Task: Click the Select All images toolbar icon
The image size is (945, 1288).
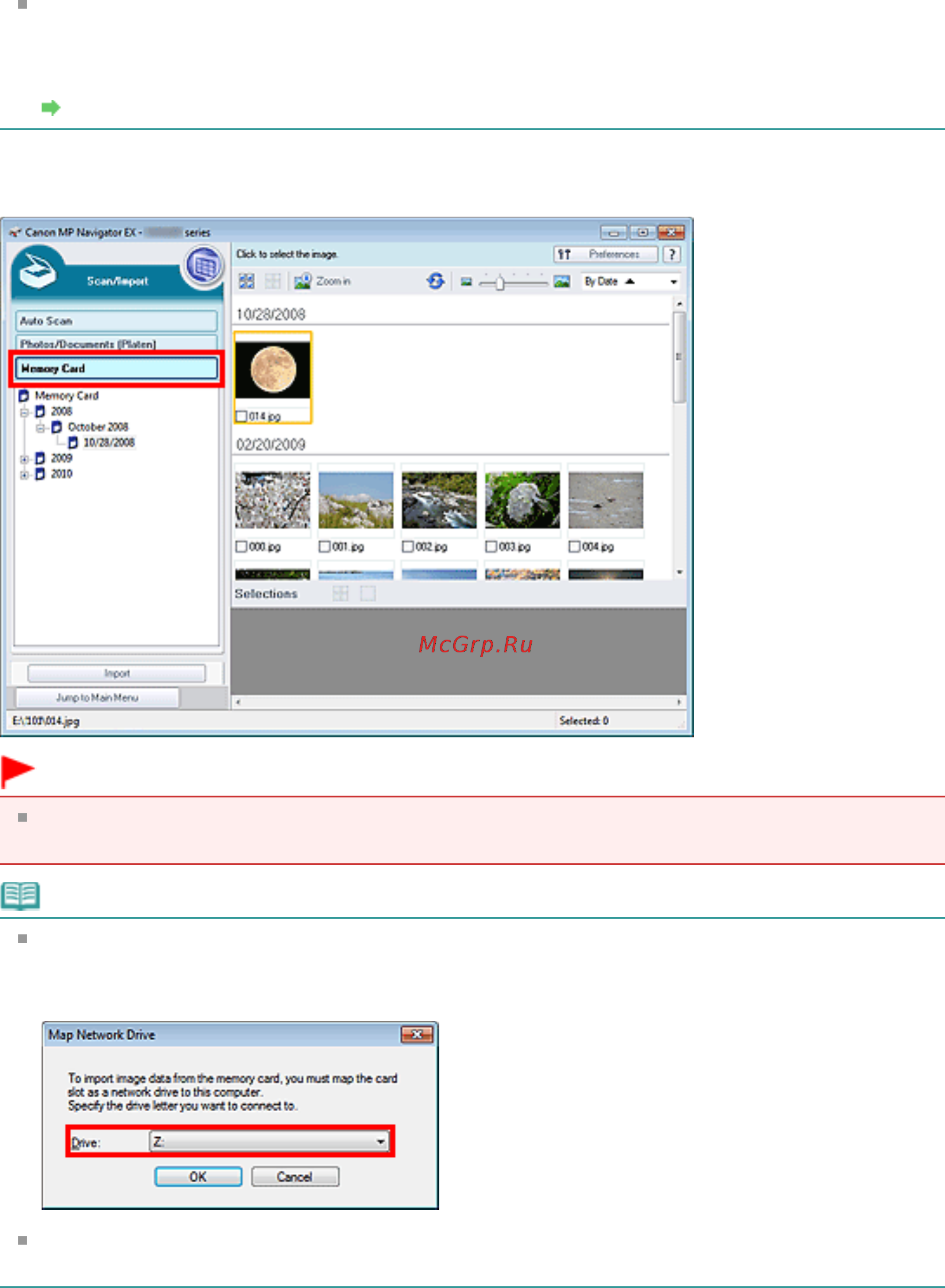Action: coord(247,281)
